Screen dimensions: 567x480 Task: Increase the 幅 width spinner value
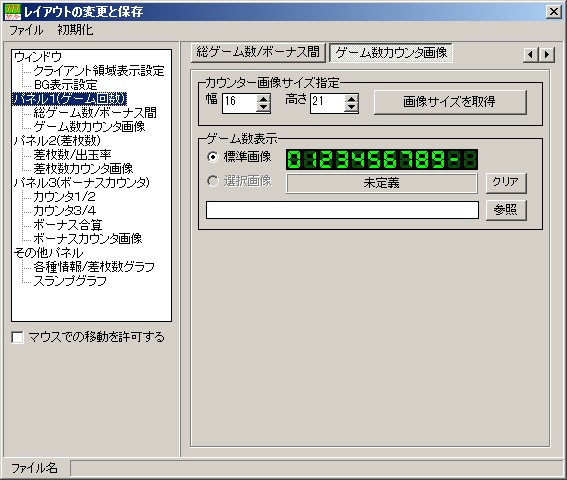263,99
